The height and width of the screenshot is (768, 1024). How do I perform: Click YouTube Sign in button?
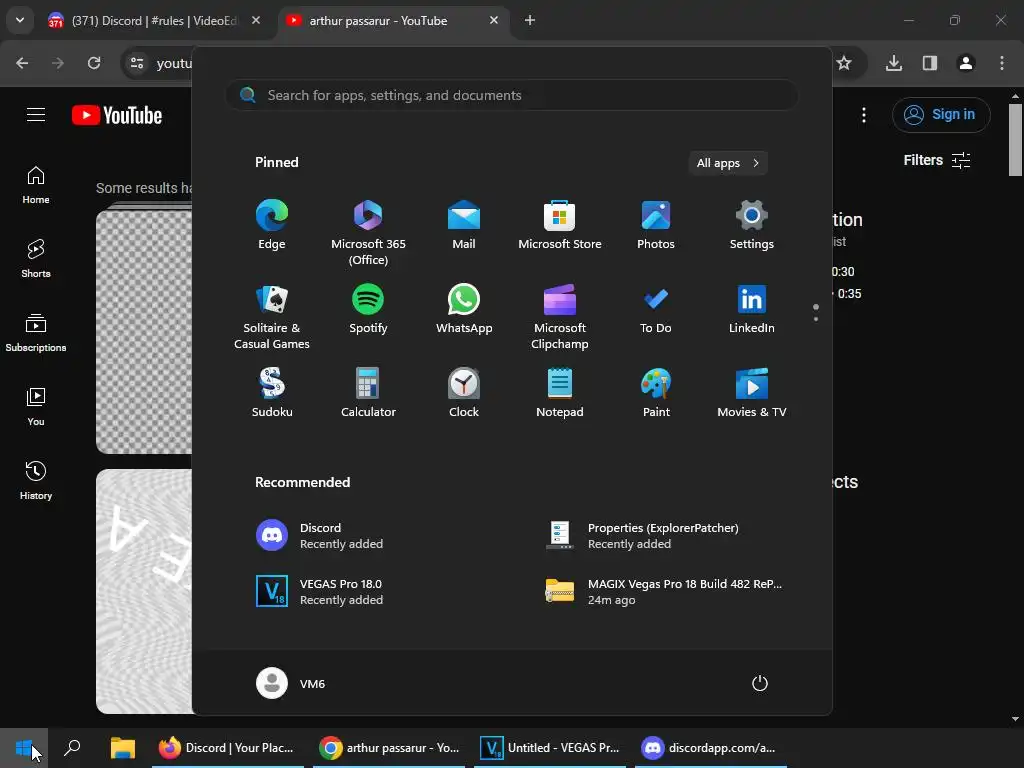pos(941,115)
